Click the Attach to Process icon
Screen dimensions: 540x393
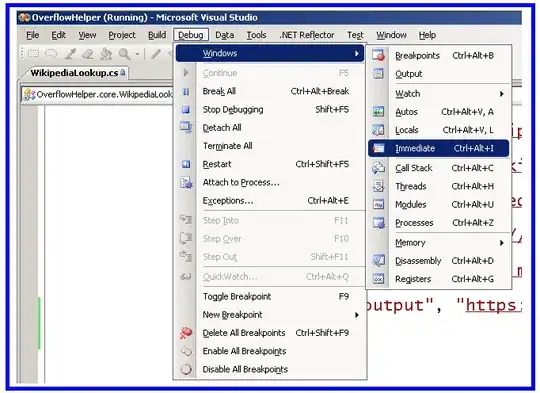click(186, 183)
